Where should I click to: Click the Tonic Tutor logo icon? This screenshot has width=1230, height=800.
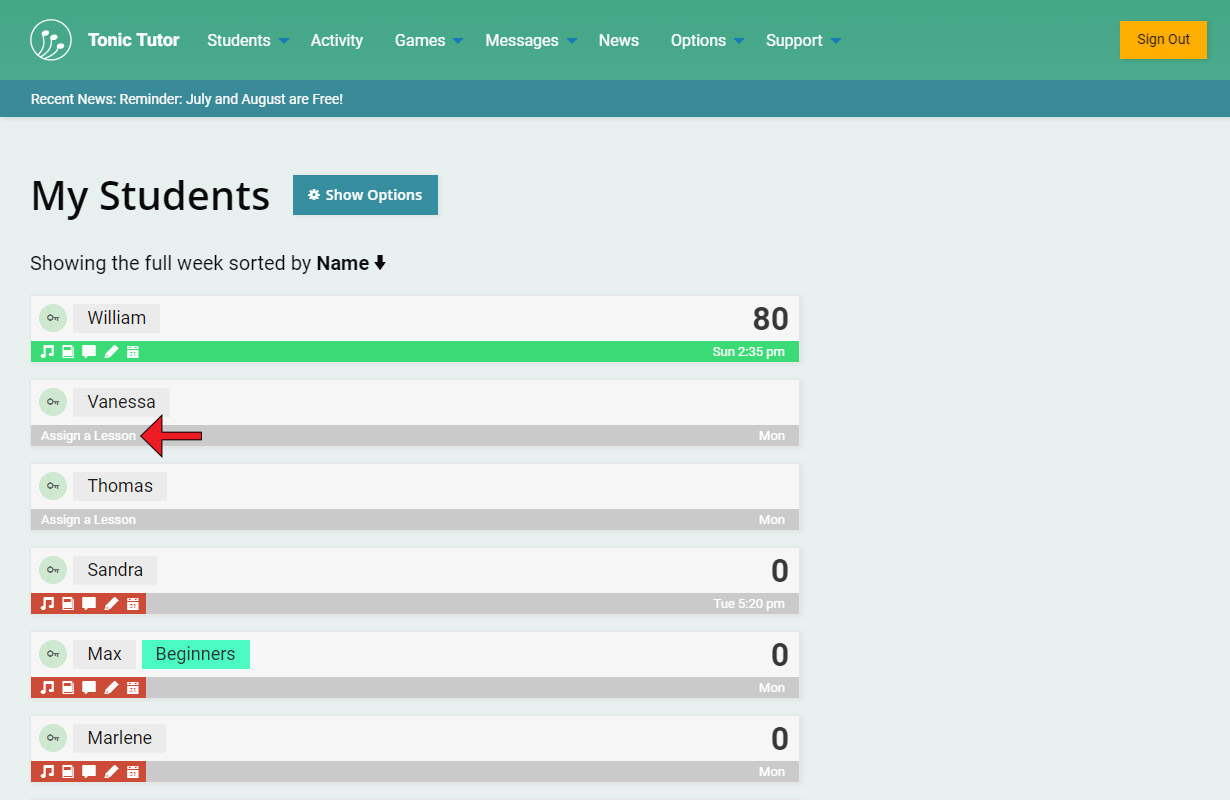[x=51, y=40]
